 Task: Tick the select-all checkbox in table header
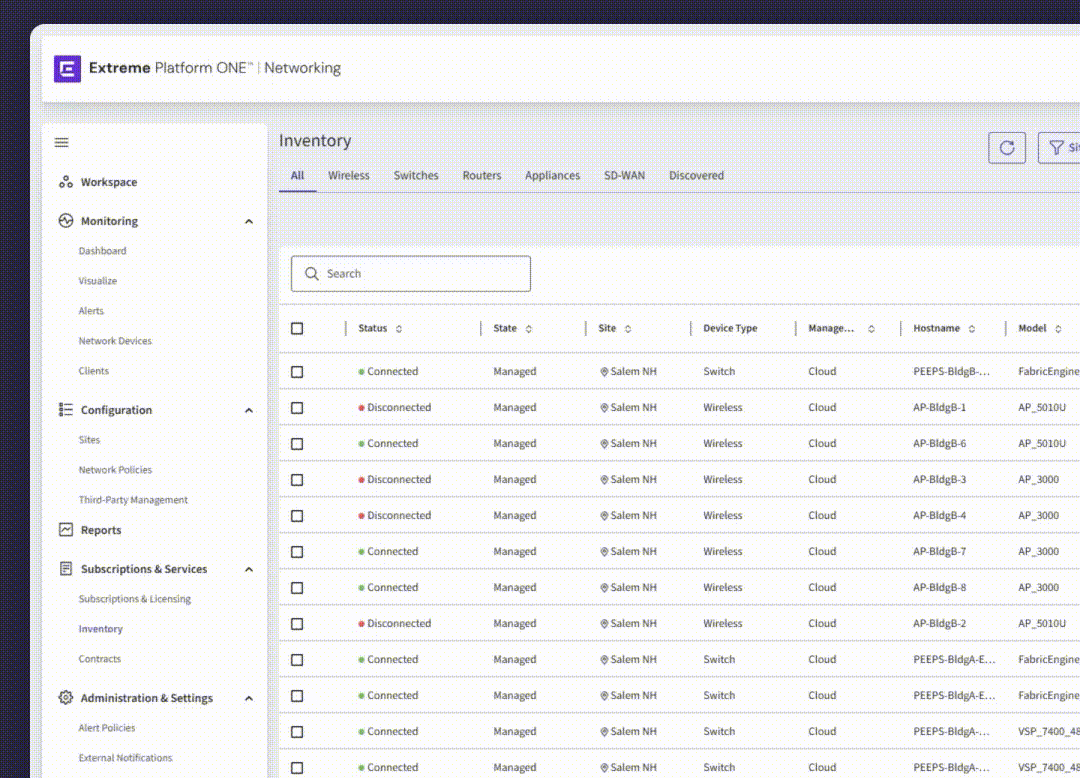(x=297, y=328)
